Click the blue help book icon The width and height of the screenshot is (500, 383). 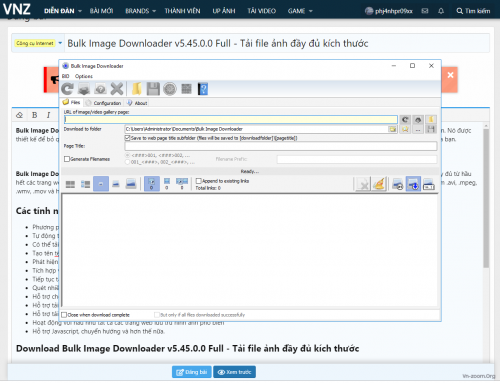(x=203, y=89)
